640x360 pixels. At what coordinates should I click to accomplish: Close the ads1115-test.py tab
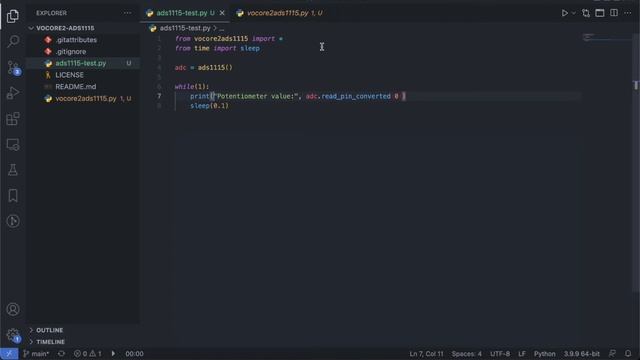(x=222, y=13)
